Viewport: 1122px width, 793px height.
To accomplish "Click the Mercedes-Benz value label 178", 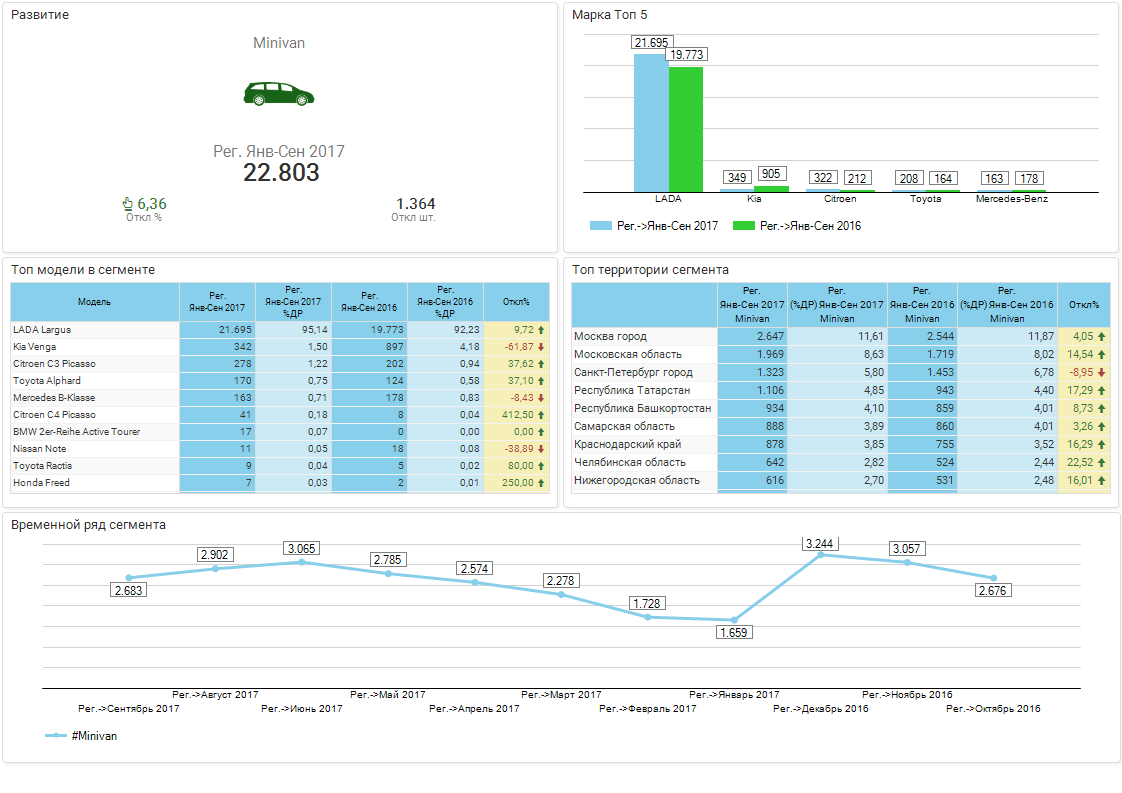I will (1029, 178).
